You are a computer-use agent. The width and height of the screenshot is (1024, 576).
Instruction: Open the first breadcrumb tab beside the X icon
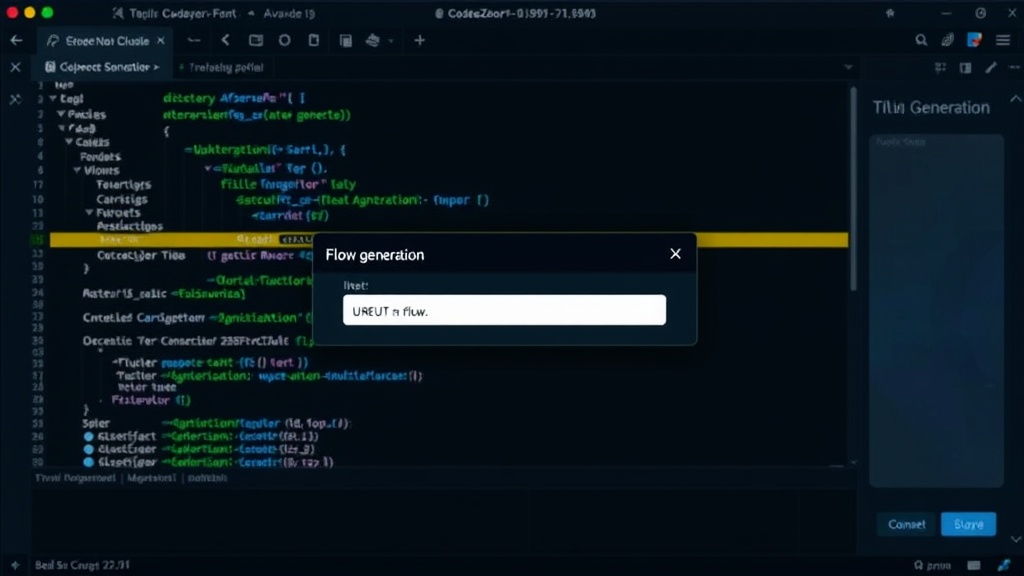coord(103,67)
